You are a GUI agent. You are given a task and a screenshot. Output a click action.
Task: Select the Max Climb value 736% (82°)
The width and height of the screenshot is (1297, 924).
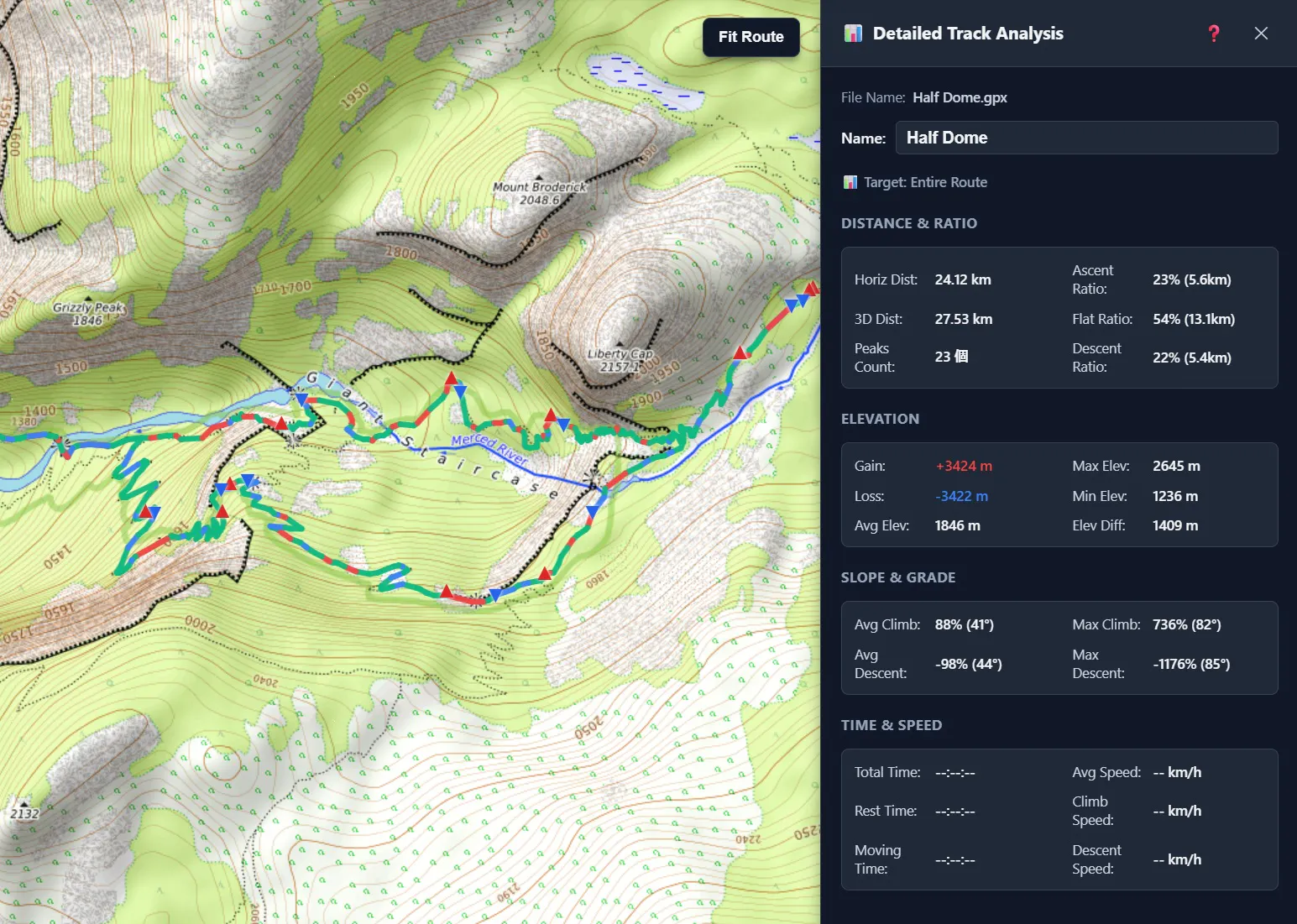point(1187,624)
